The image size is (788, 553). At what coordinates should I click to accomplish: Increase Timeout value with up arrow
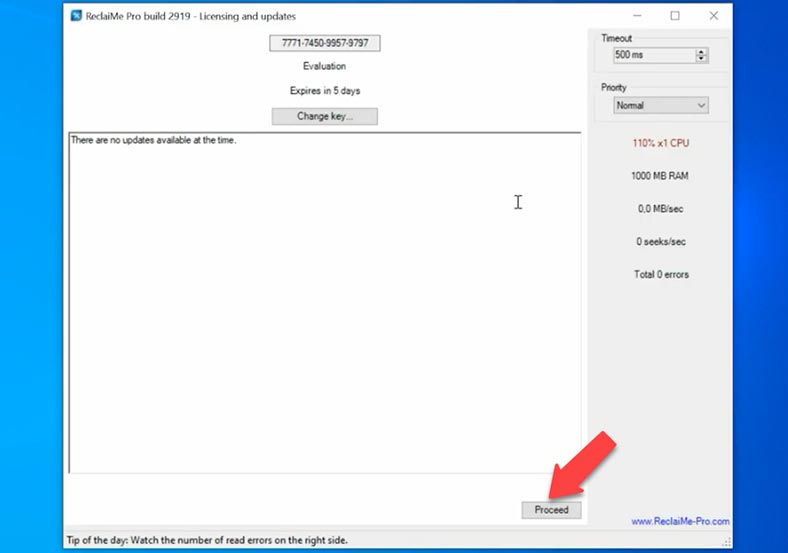[702, 51]
